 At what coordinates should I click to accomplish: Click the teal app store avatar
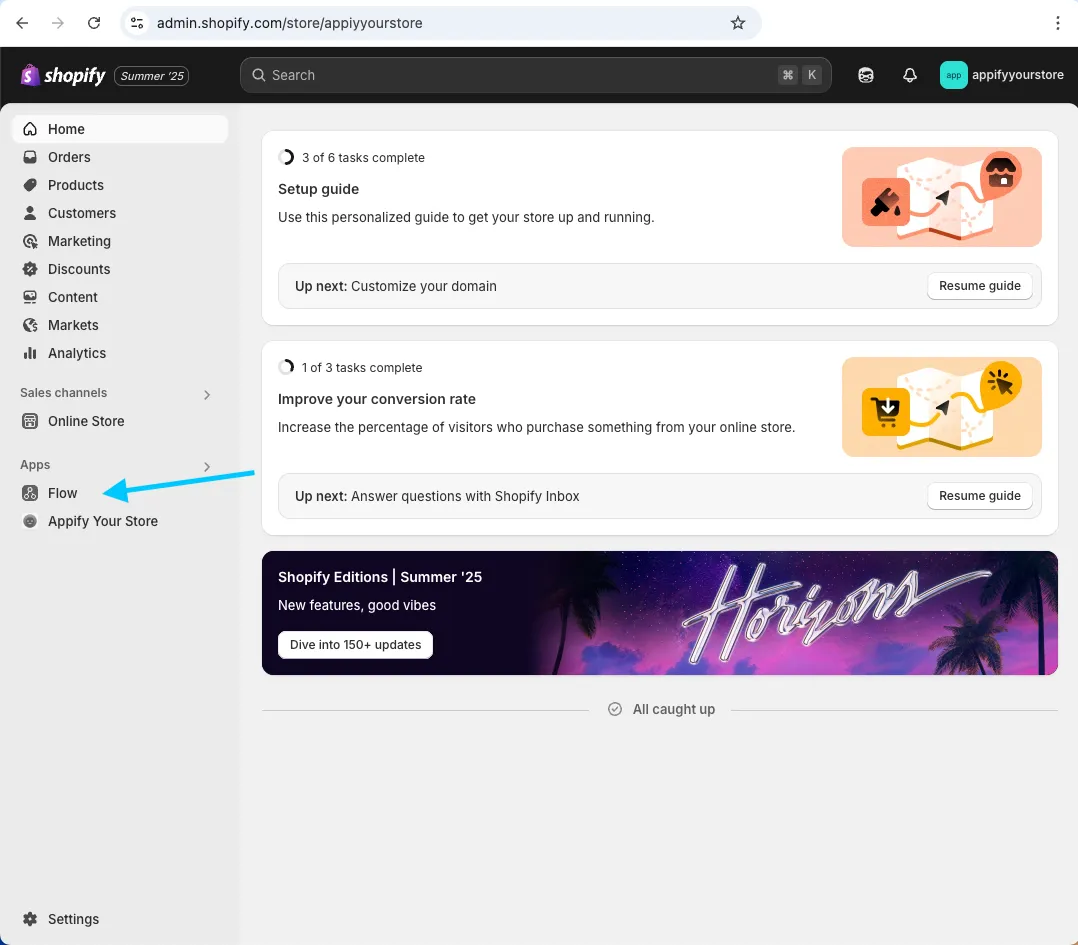(x=953, y=75)
